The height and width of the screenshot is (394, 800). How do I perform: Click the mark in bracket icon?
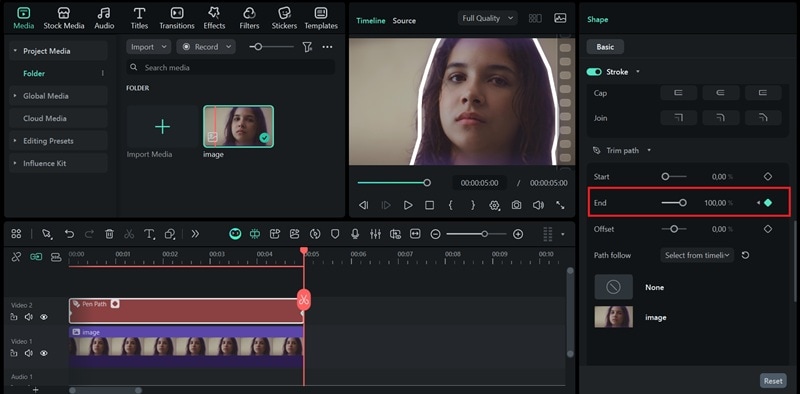tap(451, 205)
